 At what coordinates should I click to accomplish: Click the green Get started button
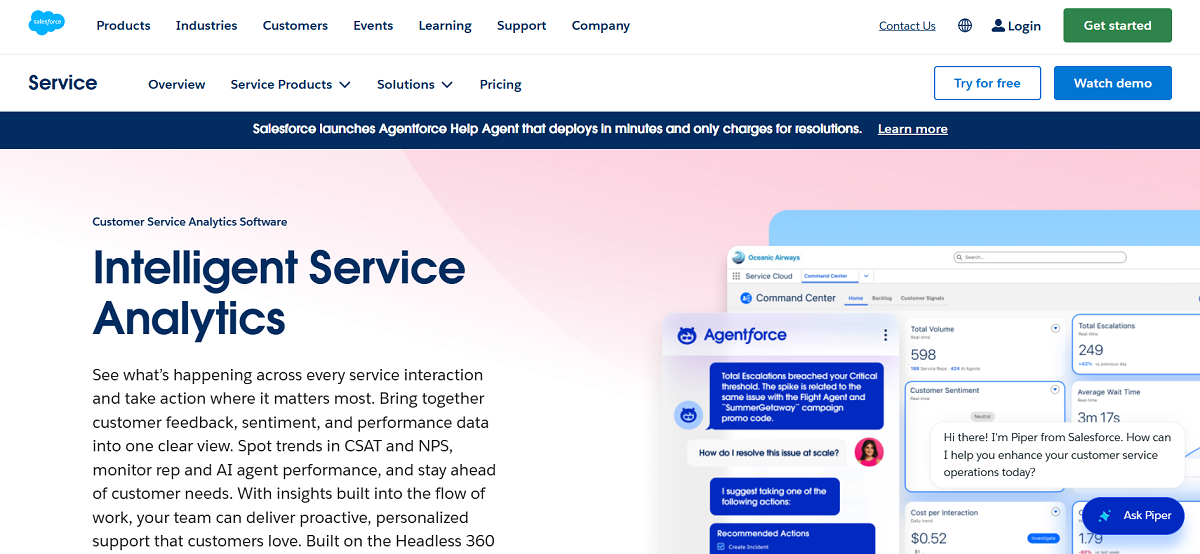pyautogui.click(x=1117, y=26)
